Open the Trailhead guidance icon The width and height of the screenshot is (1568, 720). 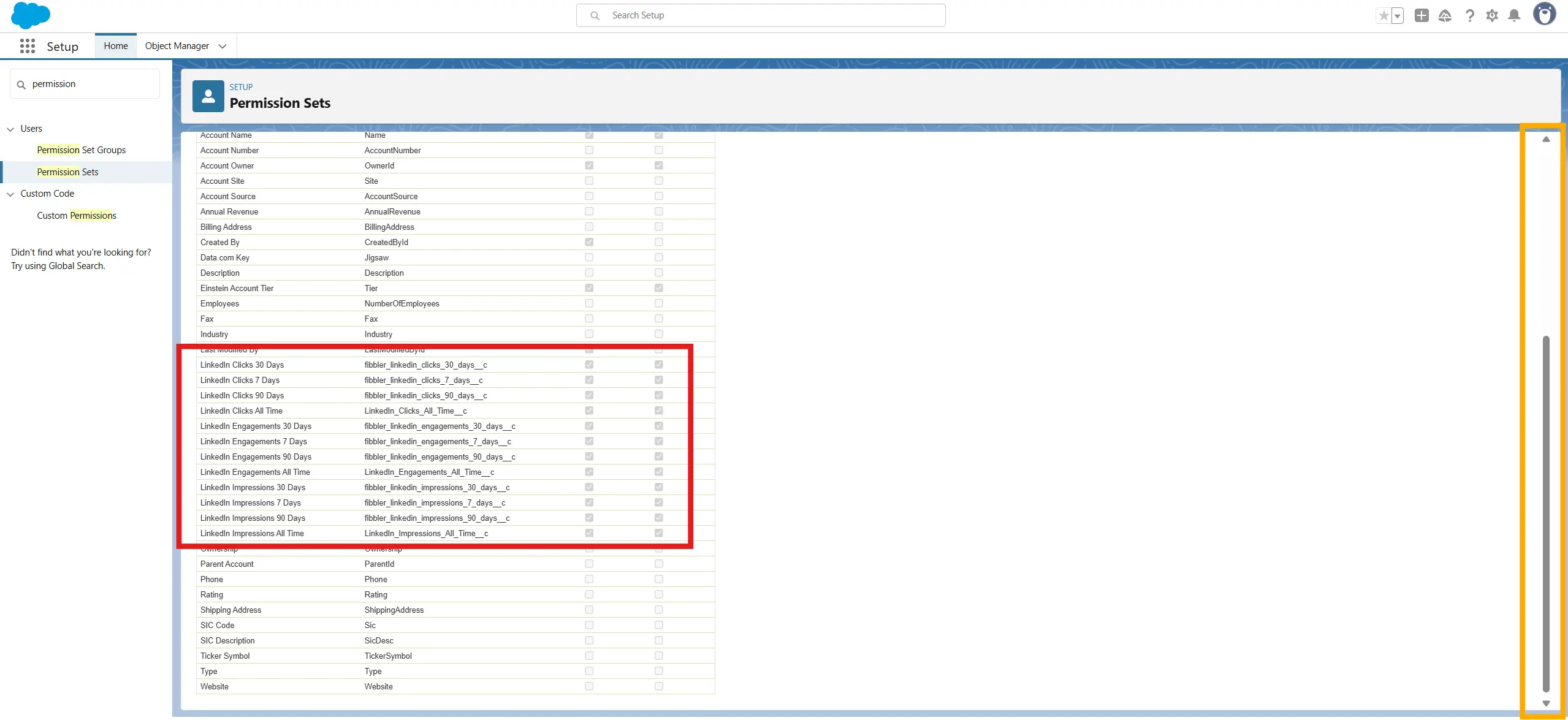click(1445, 16)
